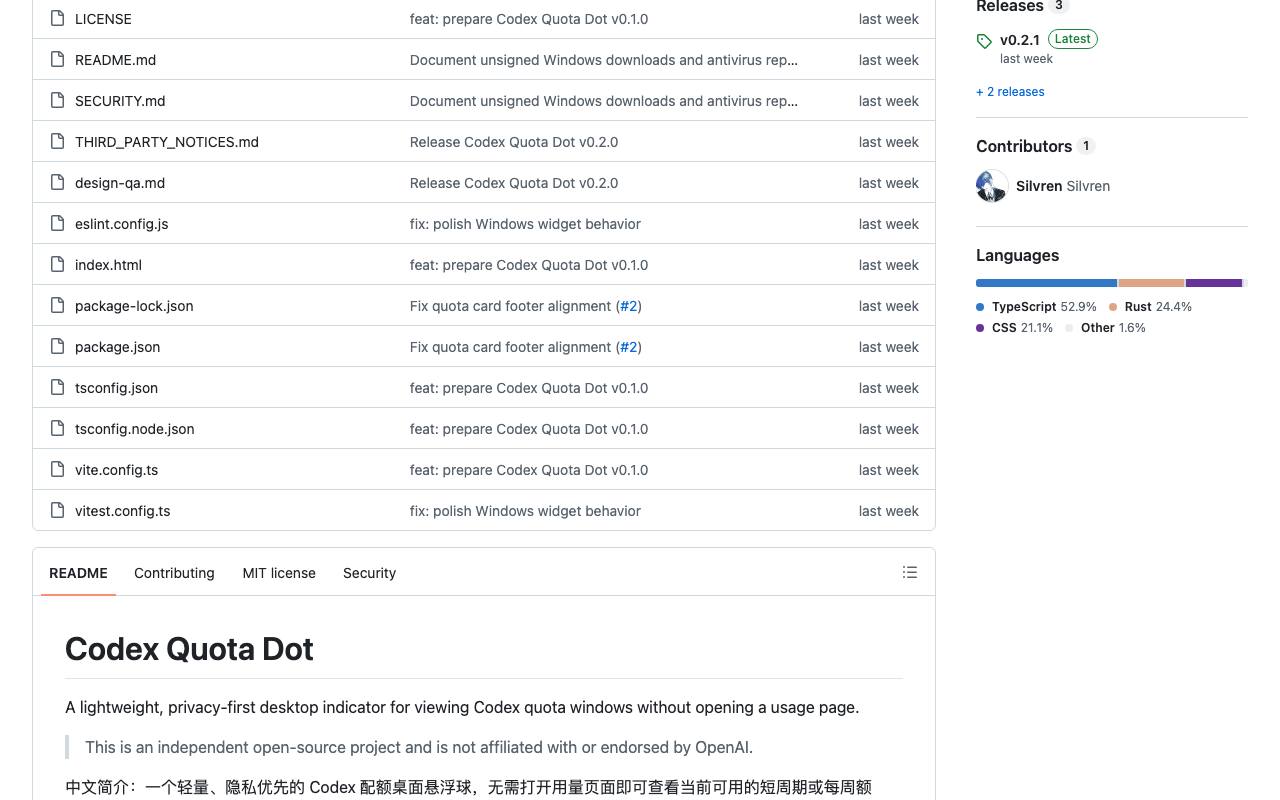1280x800 pixels.
Task: Open the Releases heading link
Action: point(1010,6)
